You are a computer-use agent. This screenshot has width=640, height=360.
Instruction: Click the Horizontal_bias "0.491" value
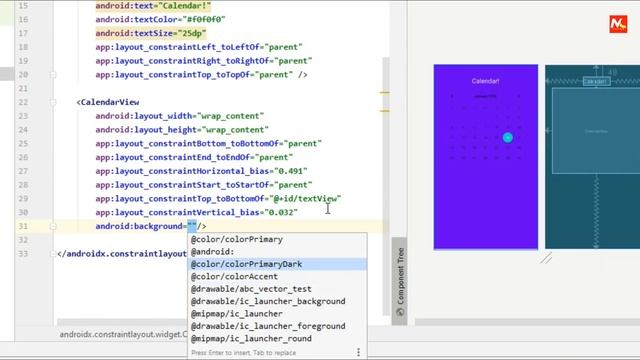point(291,171)
